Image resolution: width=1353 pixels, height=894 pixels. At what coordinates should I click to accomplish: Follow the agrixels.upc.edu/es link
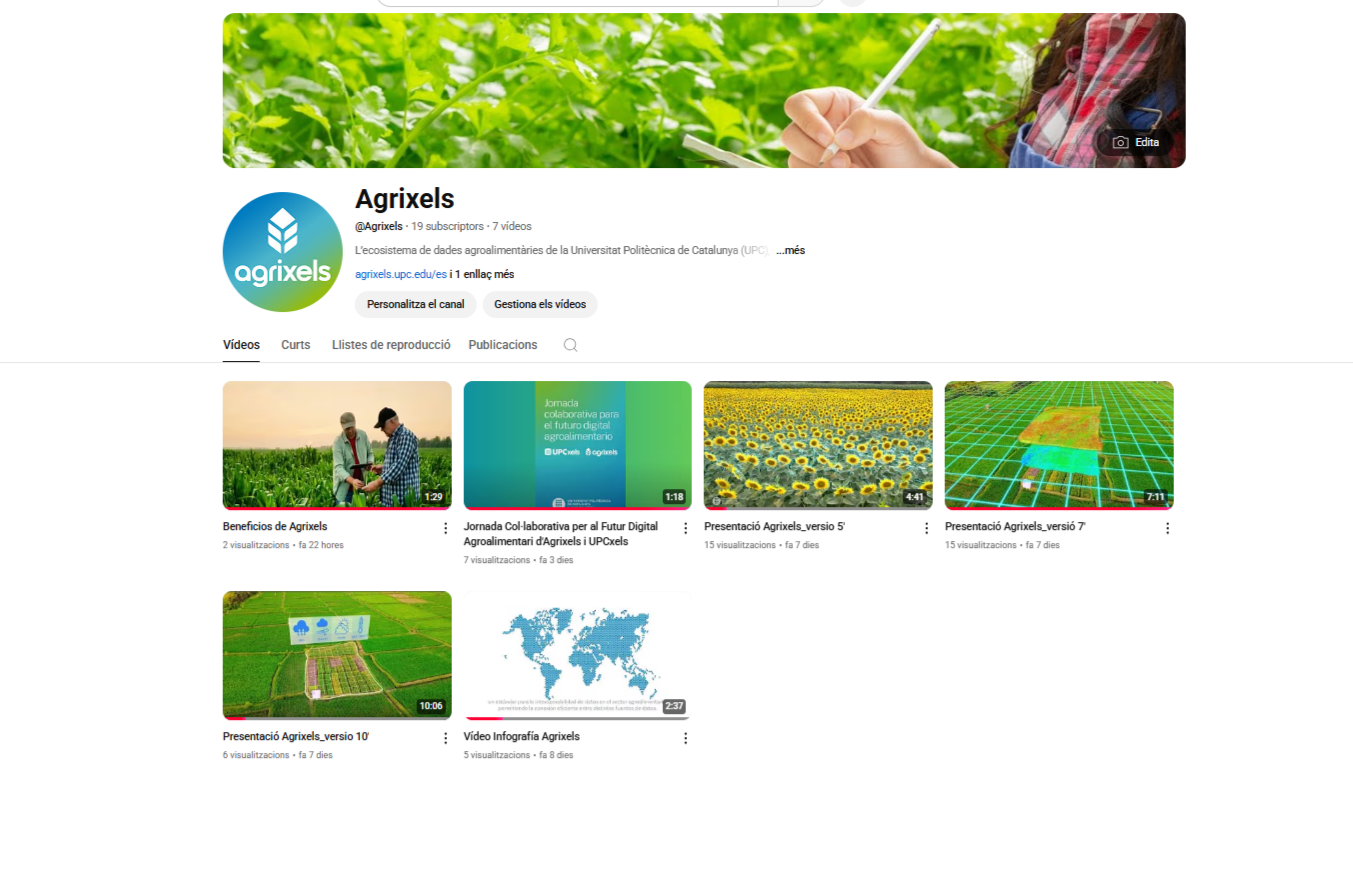click(x=400, y=274)
